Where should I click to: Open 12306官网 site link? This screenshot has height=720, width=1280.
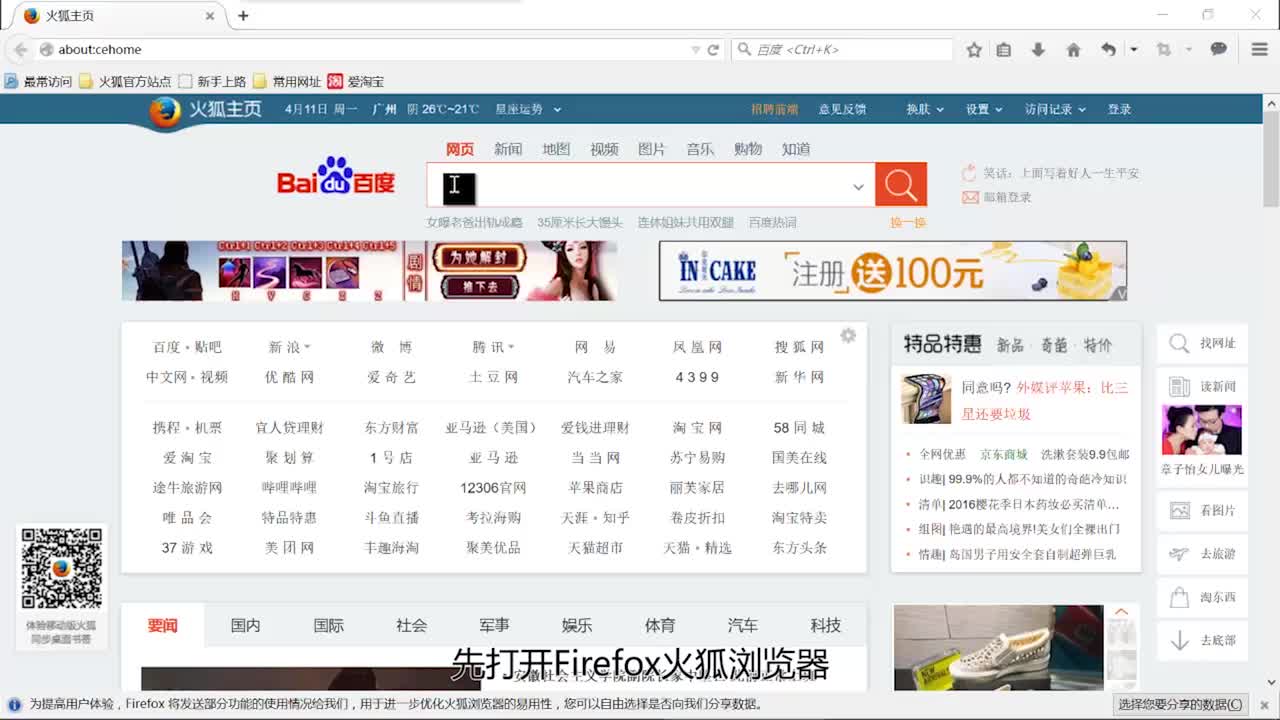(493, 487)
